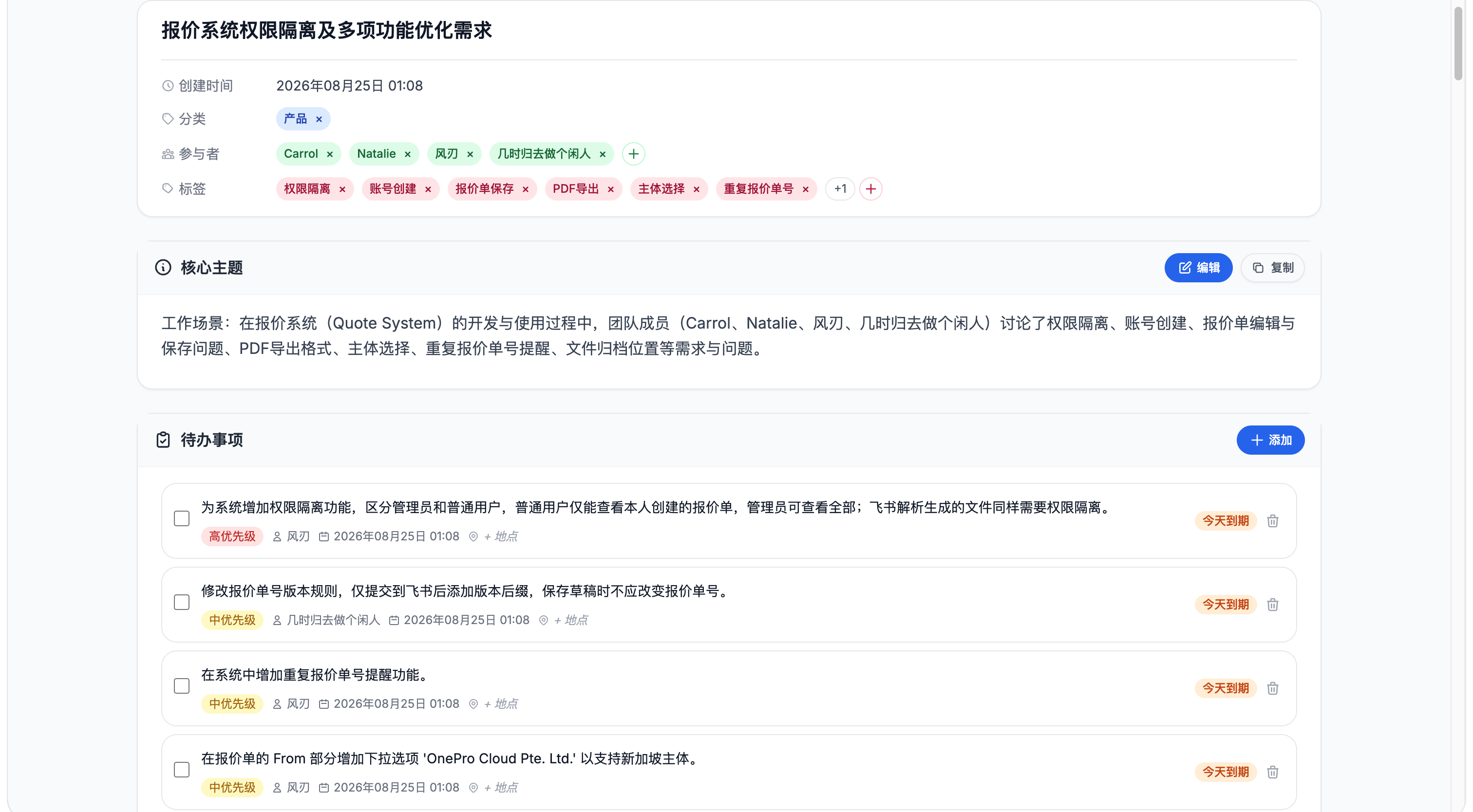Click the creation time 2026年08月25日 01:08
Viewport: 1473px width, 812px height.
(x=349, y=86)
